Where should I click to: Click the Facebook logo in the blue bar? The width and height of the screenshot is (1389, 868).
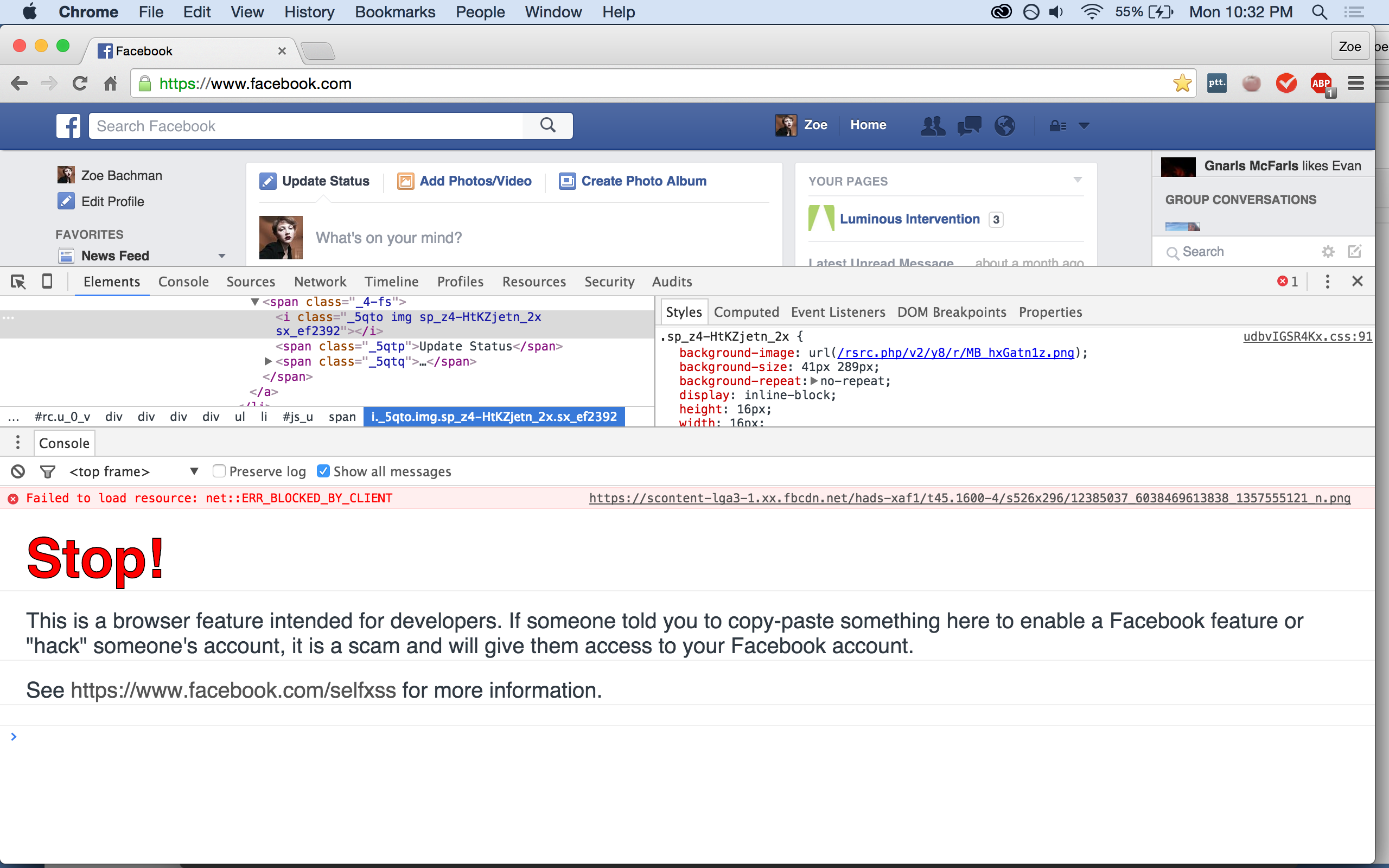point(68,126)
